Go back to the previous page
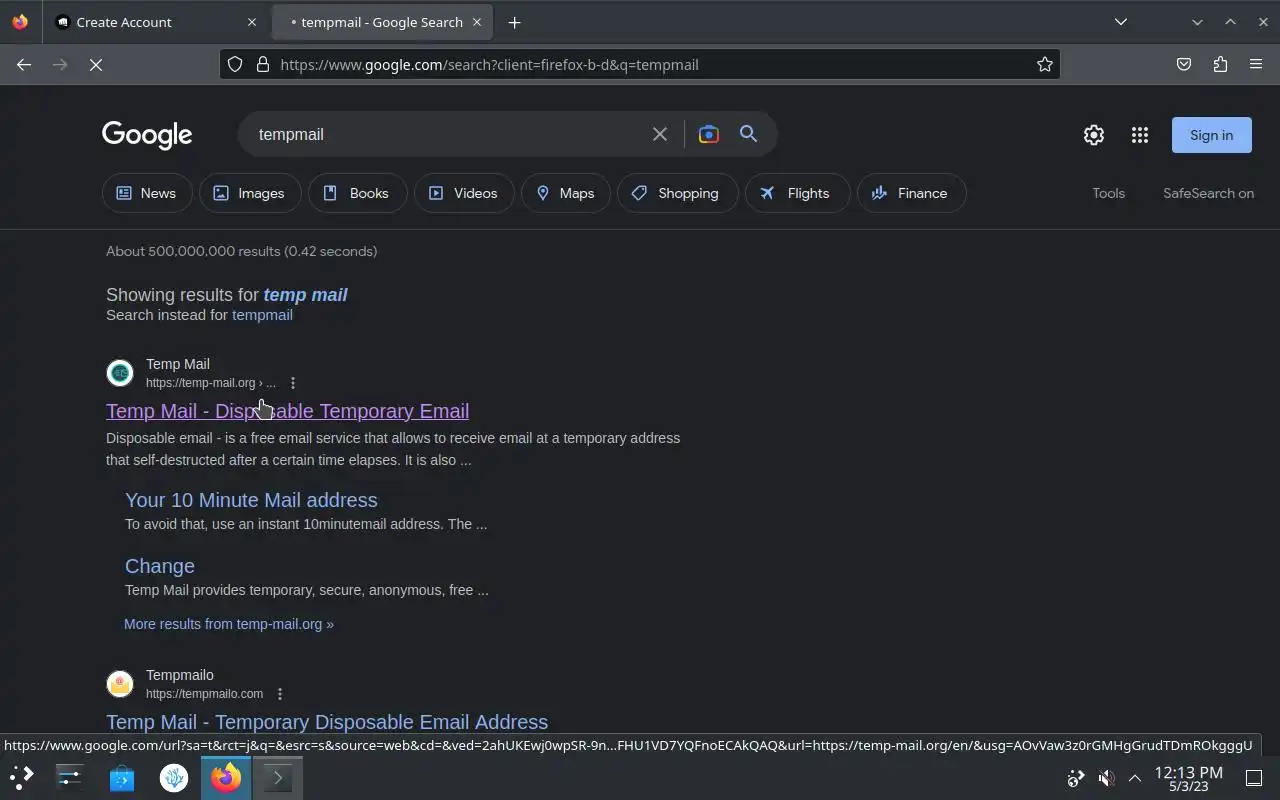Viewport: 1280px width, 800px height. (24, 64)
